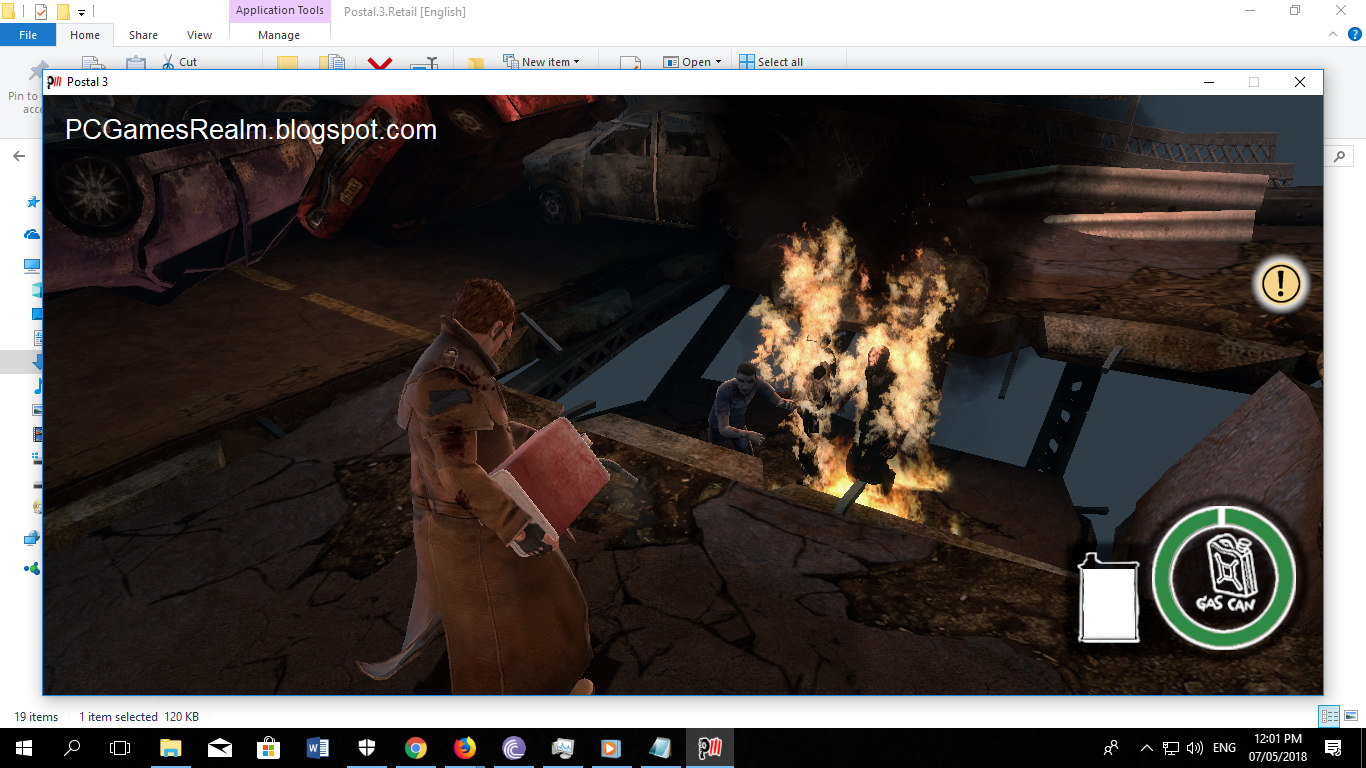Screen dimensions: 1366x768
Task: Open the Action Center notifications icon
Action: click(1333, 748)
